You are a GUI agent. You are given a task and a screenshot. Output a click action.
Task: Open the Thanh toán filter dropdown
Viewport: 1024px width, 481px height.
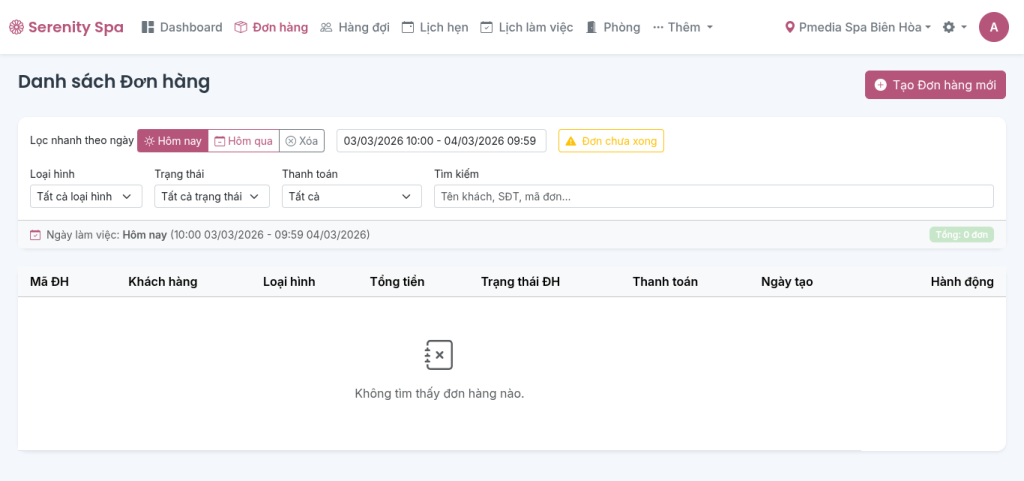(351, 196)
